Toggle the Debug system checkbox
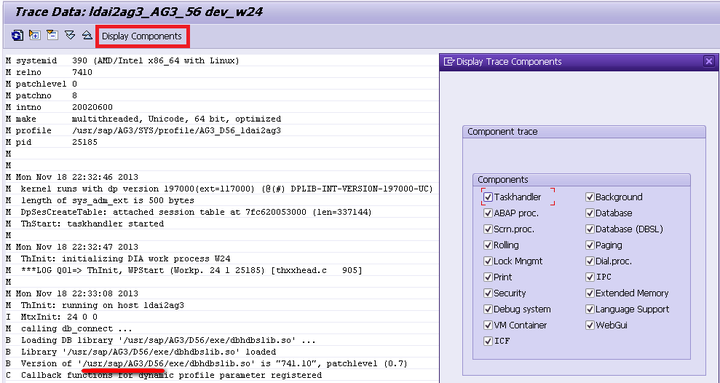The image size is (720, 383). pos(488,310)
